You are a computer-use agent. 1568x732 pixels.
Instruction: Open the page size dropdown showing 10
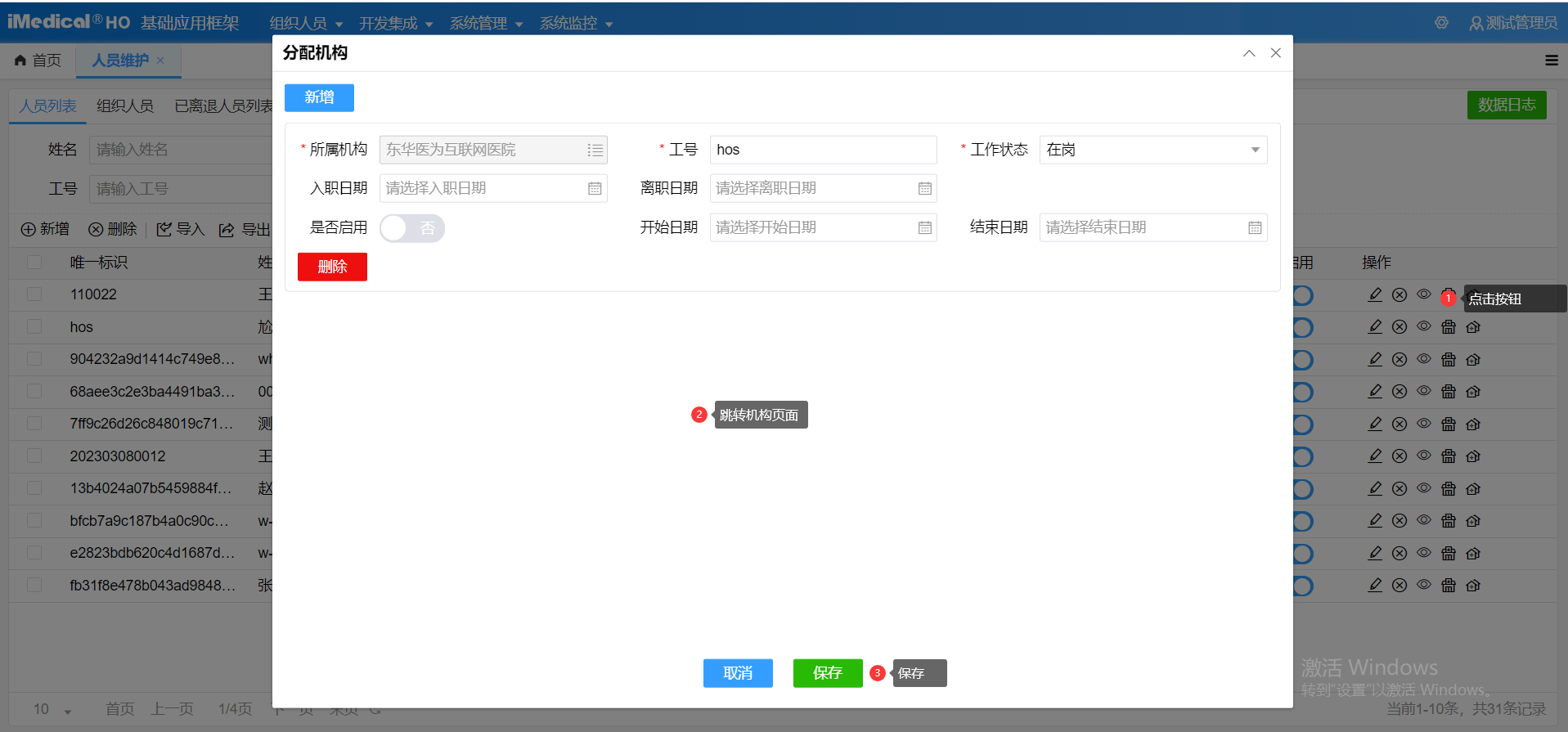tap(52, 709)
